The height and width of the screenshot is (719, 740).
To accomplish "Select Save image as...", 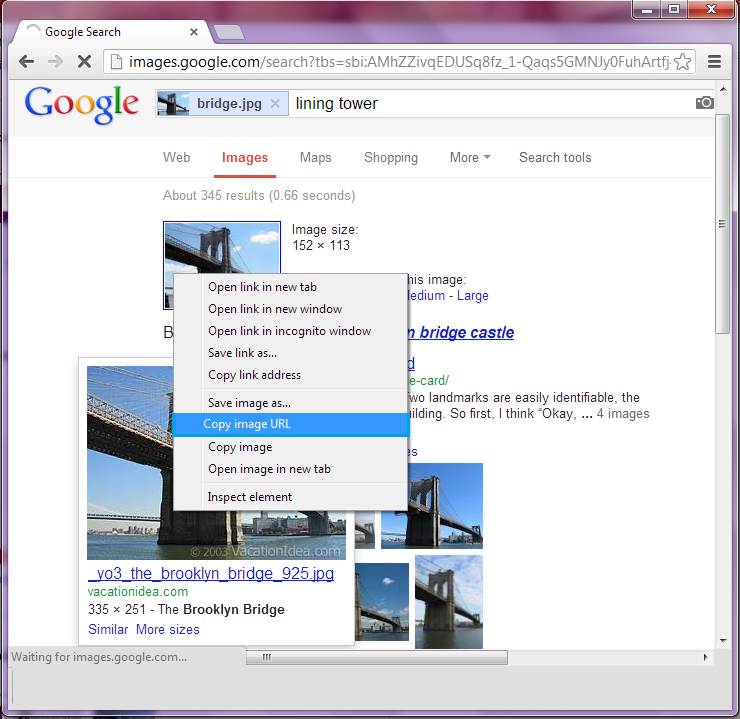I will (x=290, y=403).
